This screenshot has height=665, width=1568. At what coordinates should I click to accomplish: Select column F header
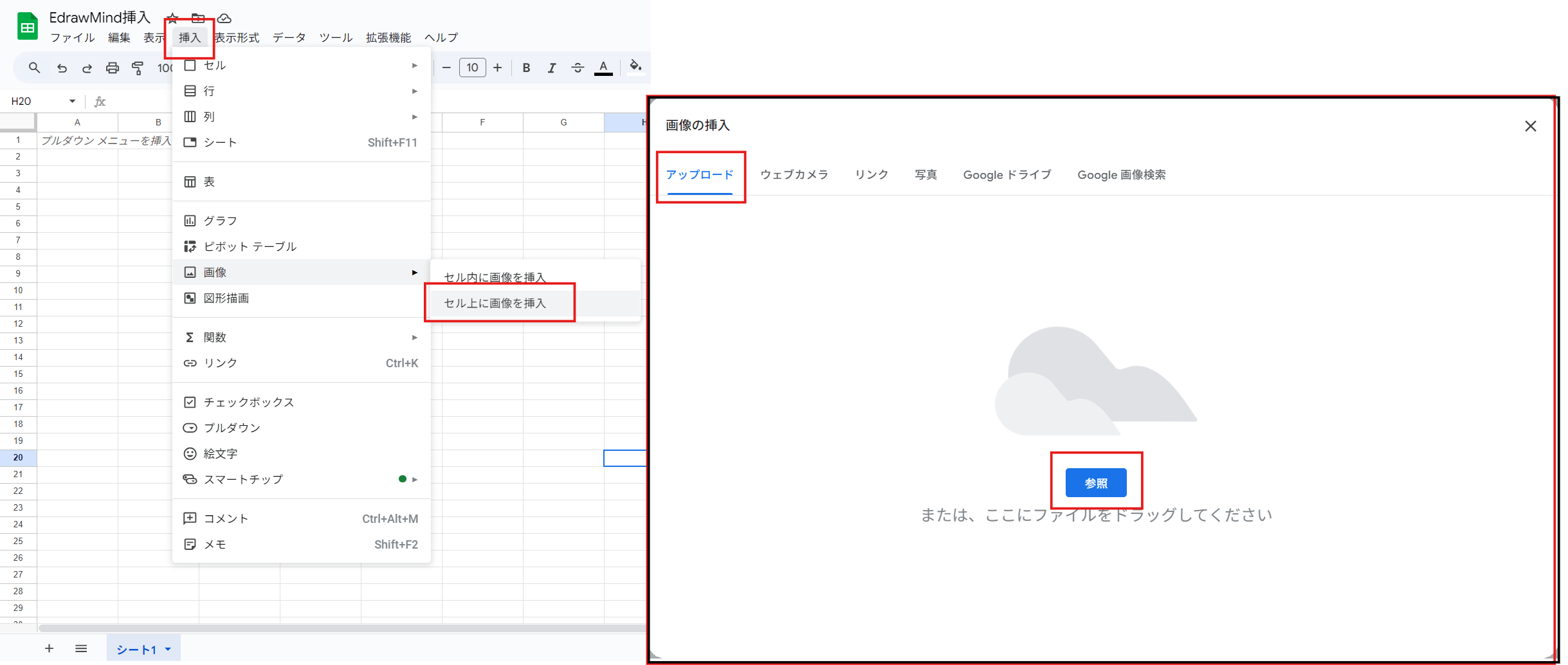(482, 122)
